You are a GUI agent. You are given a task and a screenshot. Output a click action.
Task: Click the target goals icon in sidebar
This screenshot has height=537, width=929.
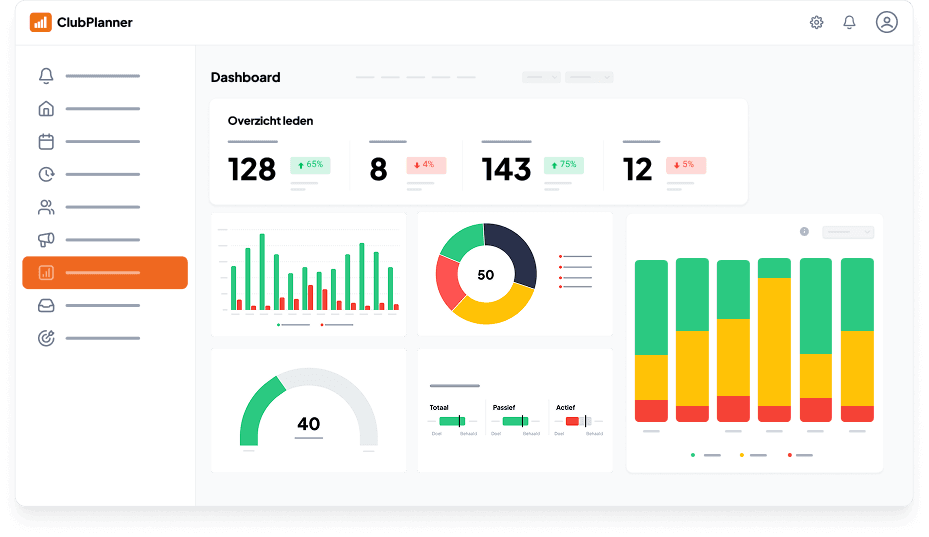point(46,338)
